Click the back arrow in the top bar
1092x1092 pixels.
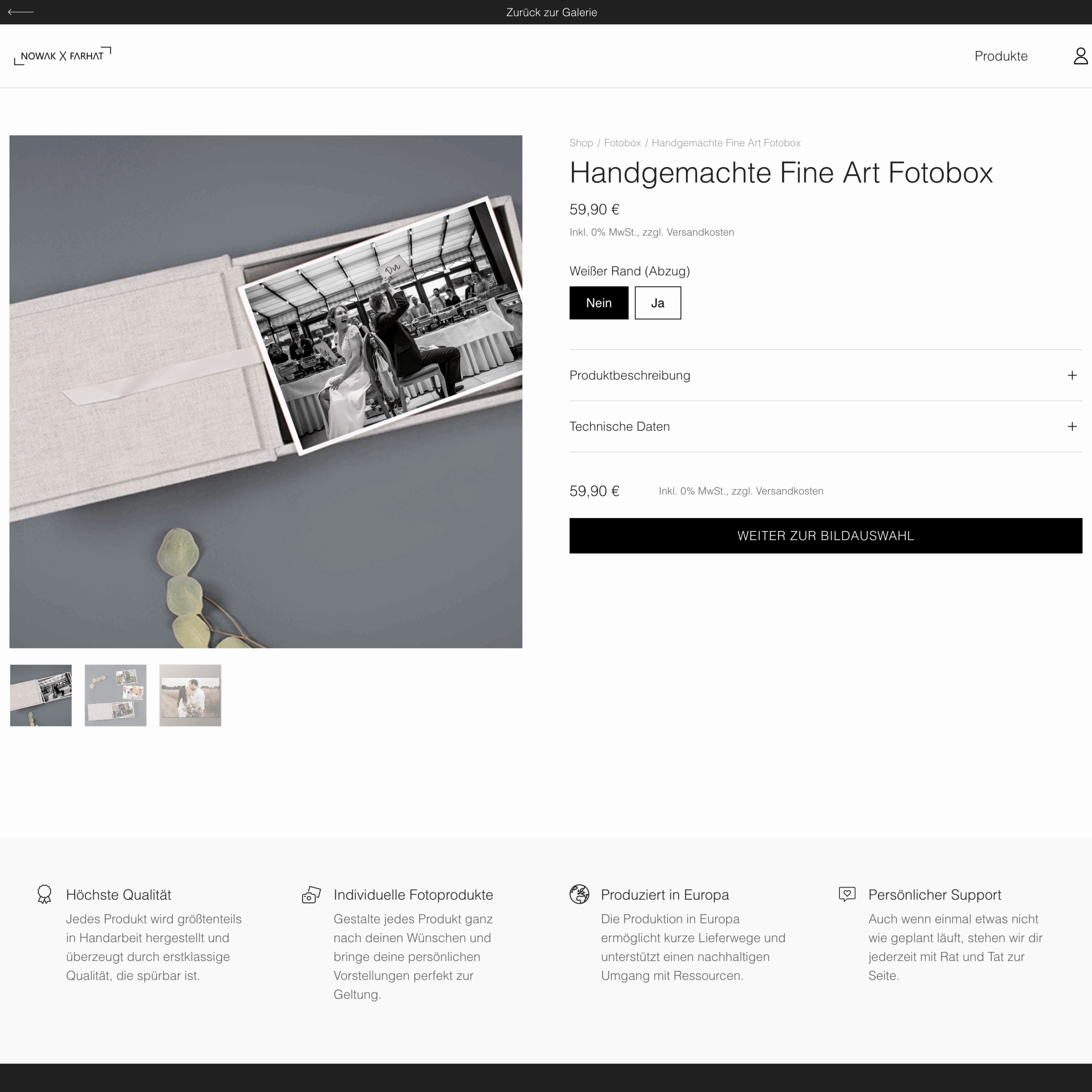click(x=21, y=12)
